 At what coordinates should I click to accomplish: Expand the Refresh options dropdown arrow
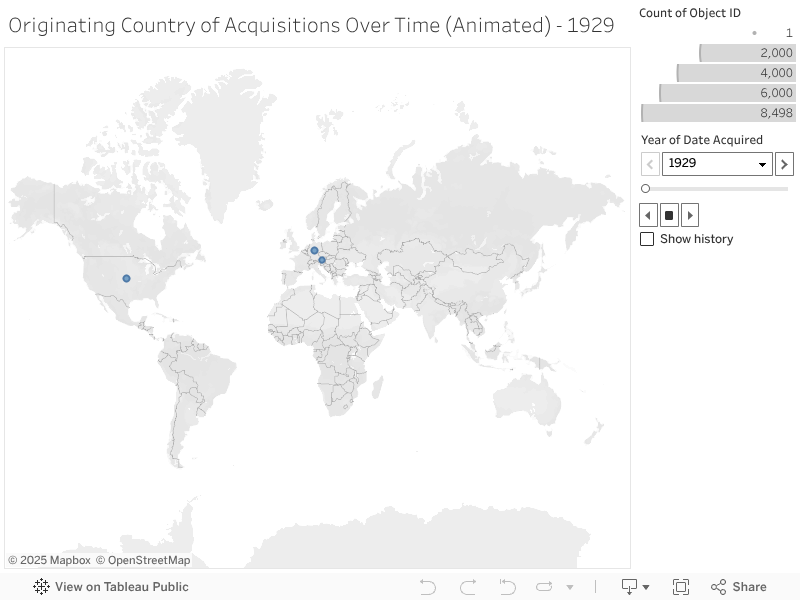570,587
